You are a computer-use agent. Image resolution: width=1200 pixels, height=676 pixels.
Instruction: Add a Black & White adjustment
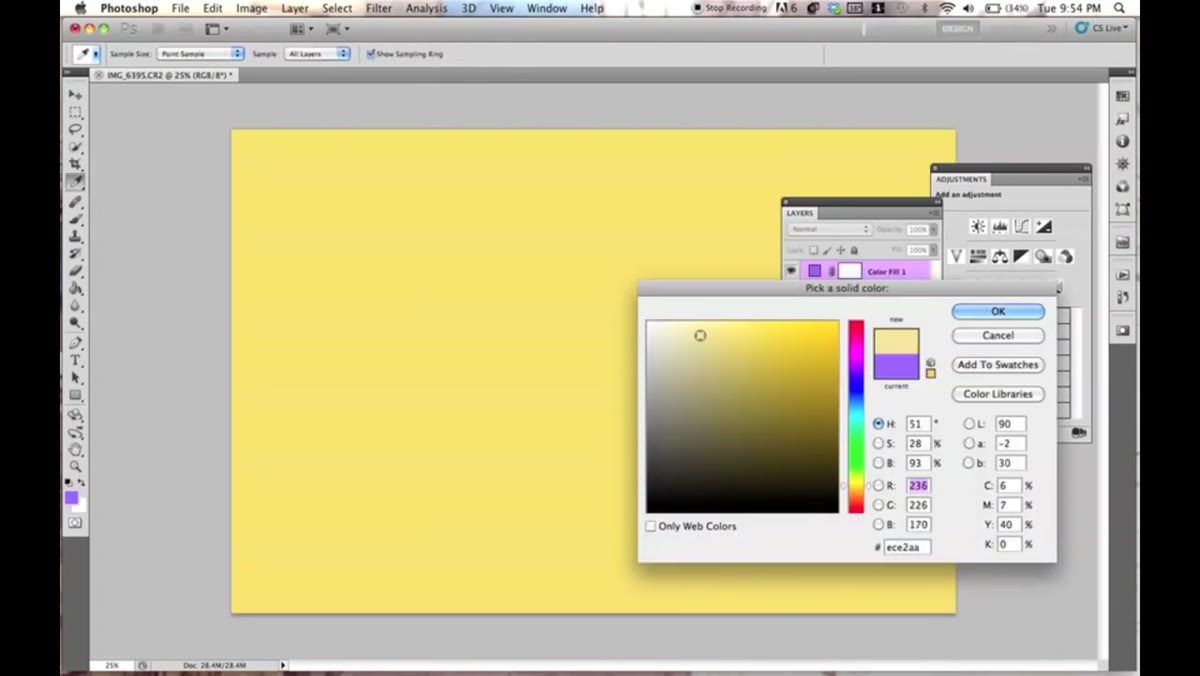point(1021,257)
